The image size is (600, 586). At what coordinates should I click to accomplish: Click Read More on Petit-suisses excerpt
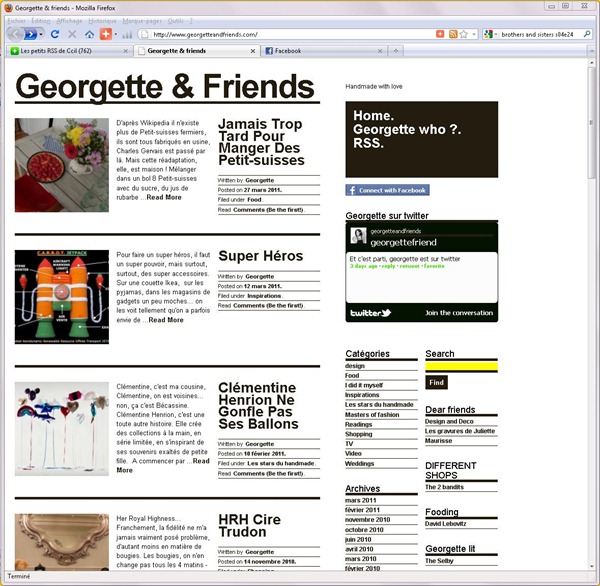[164, 198]
